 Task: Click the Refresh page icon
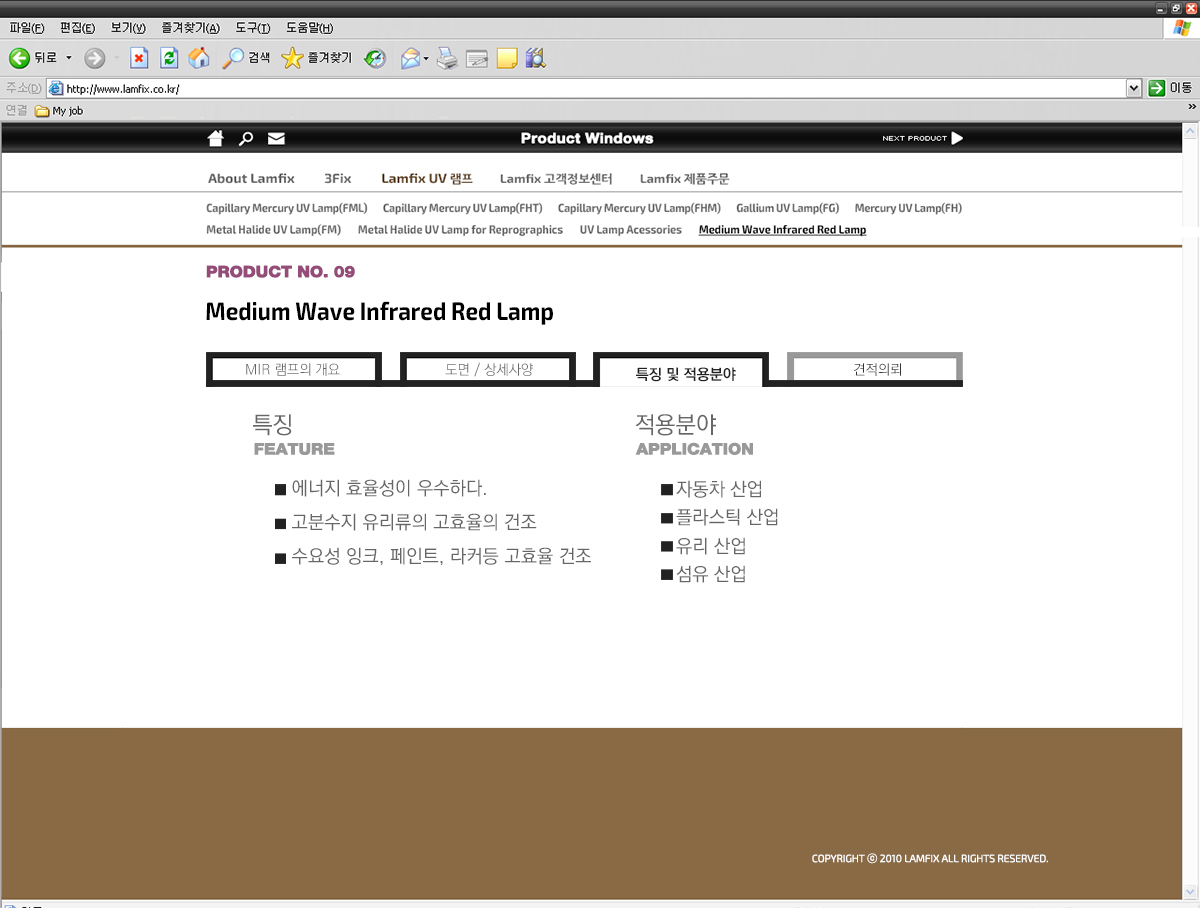click(x=169, y=58)
